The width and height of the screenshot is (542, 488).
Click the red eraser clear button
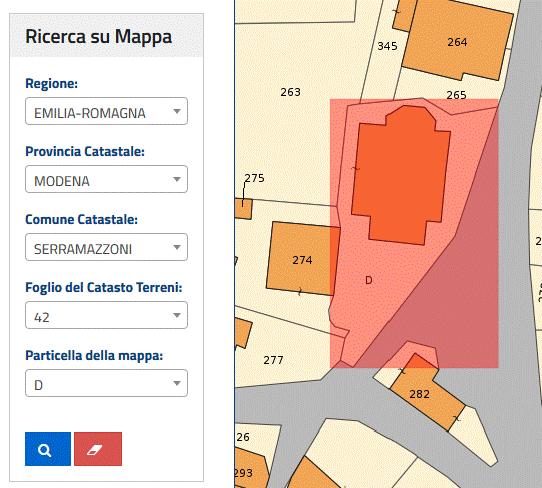(98, 449)
